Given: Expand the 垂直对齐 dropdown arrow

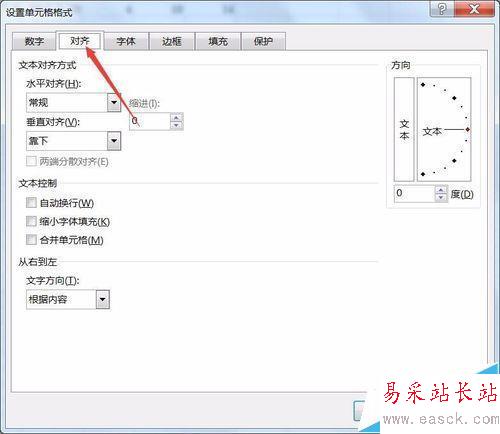Looking at the screenshot, I should tap(114, 141).
